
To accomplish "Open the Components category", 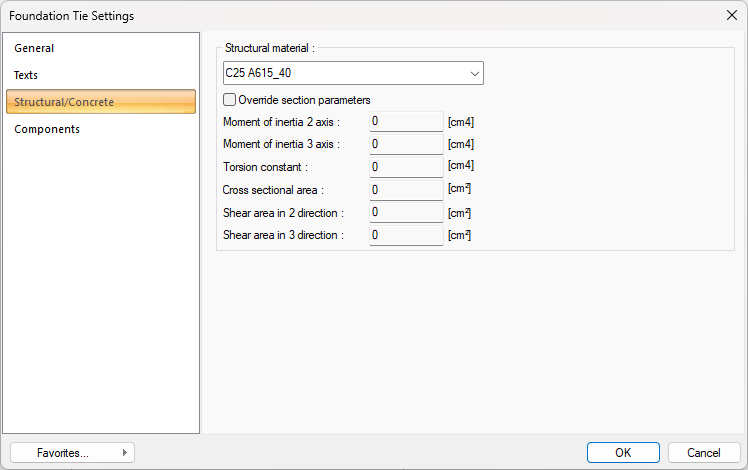I will [47, 129].
